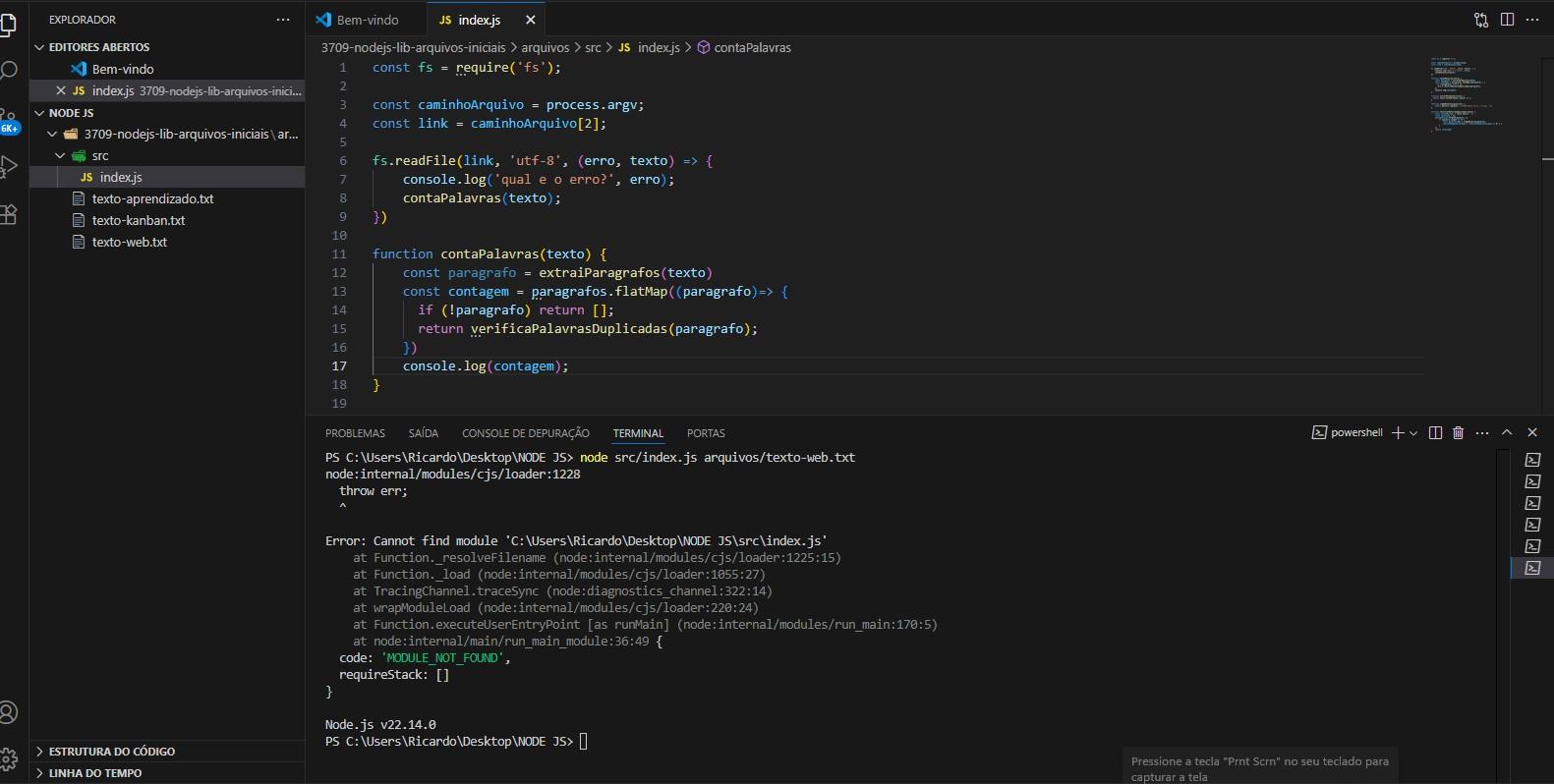Click Prnt Scrn capture notification popup
Screen dimensions: 1554x784
click(1259, 767)
